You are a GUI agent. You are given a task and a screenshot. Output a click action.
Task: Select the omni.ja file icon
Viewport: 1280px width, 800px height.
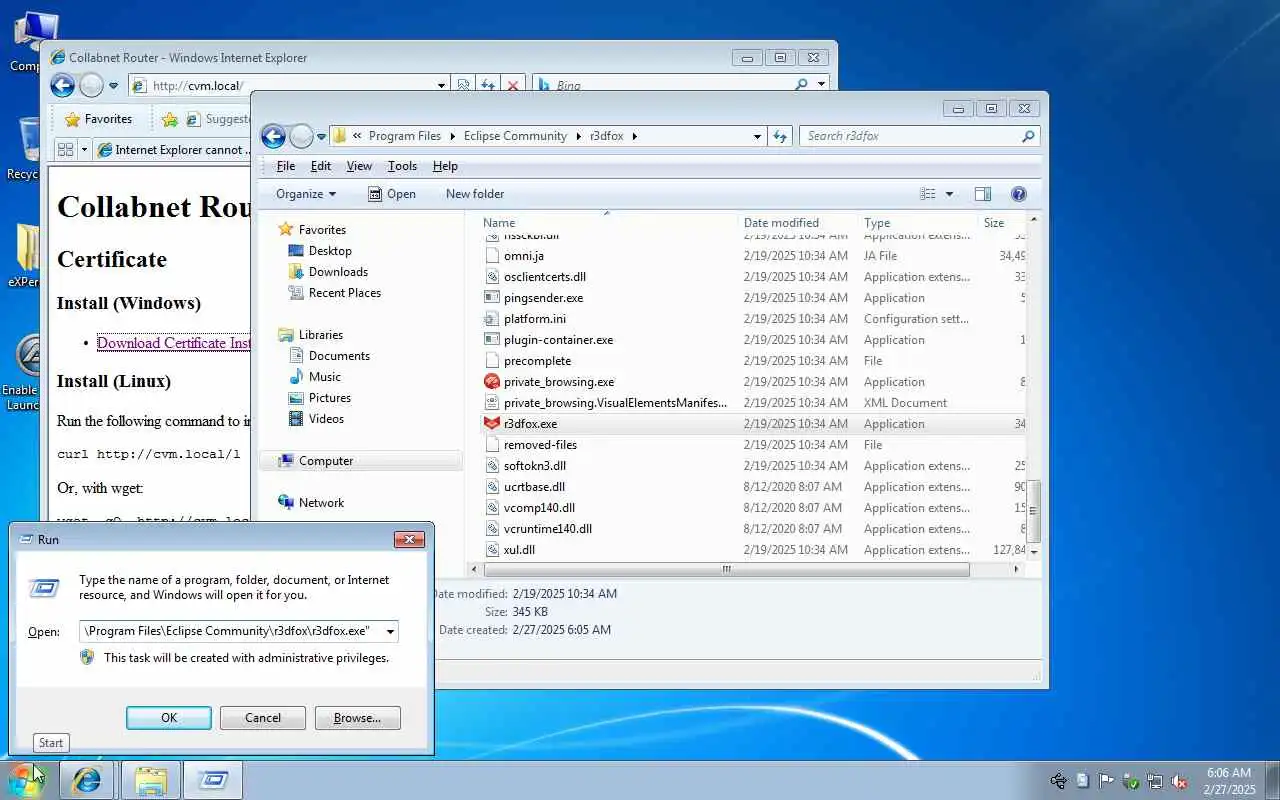click(491, 256)
